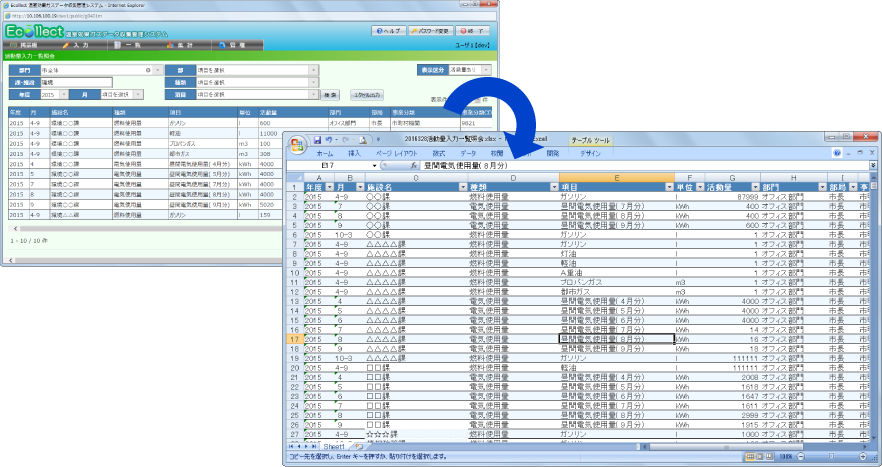The height and width of the screenshot is (467, 882).
Task: Click the Save icon in Excel toolbar
Action: point(318,139)
